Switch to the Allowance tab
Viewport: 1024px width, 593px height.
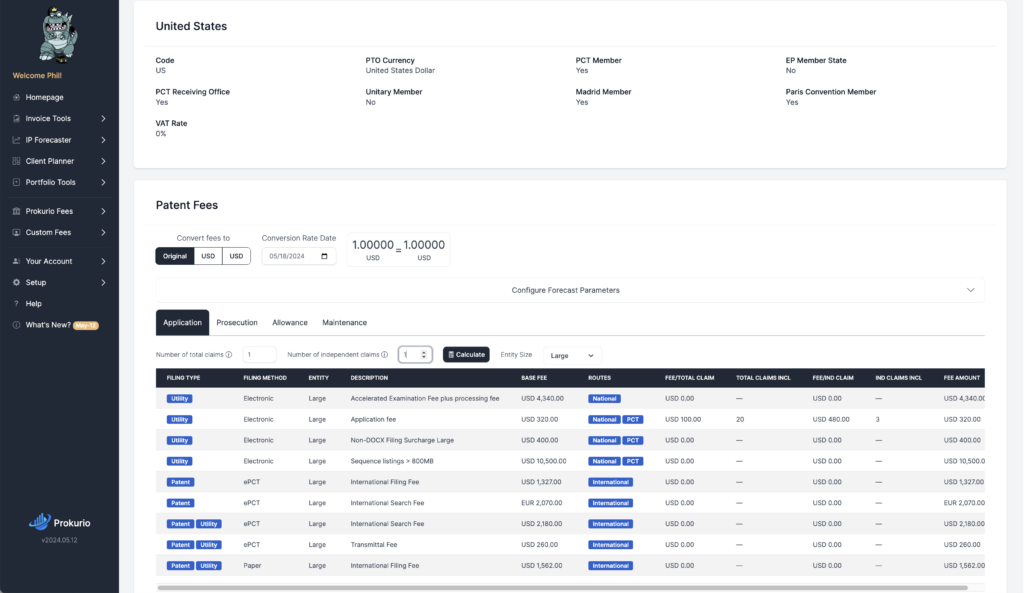click(x=290, y=323)
